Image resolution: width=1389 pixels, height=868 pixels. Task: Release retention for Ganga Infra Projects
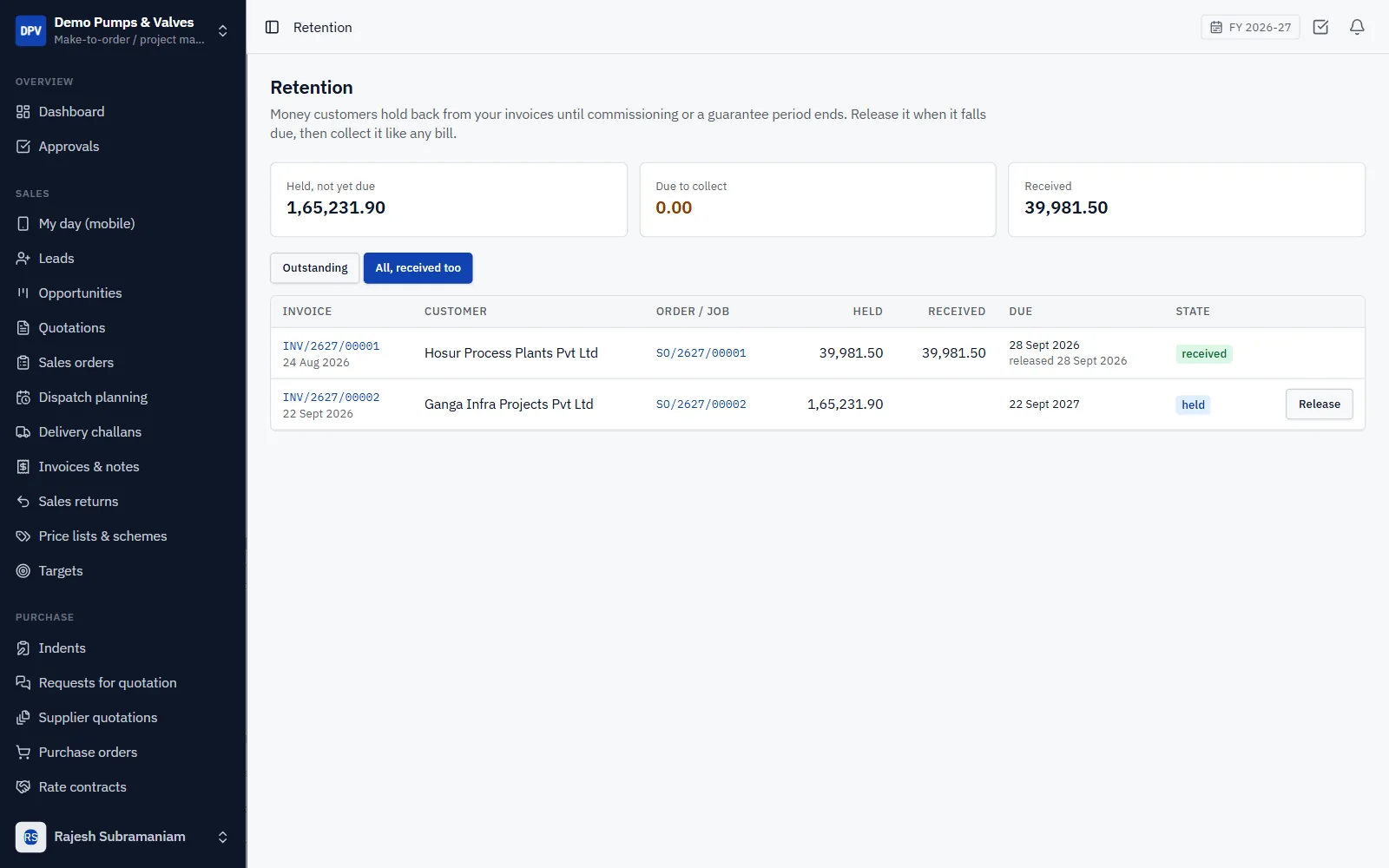coord(1319,404)
